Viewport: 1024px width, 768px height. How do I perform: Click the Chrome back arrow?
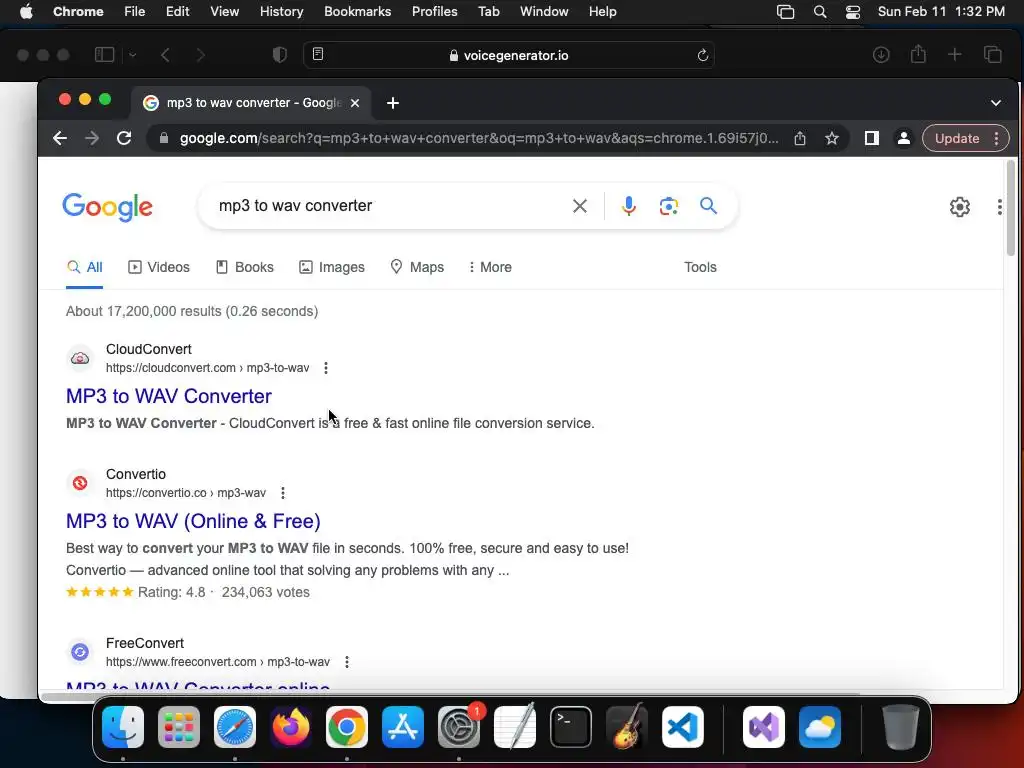(60, 138)
